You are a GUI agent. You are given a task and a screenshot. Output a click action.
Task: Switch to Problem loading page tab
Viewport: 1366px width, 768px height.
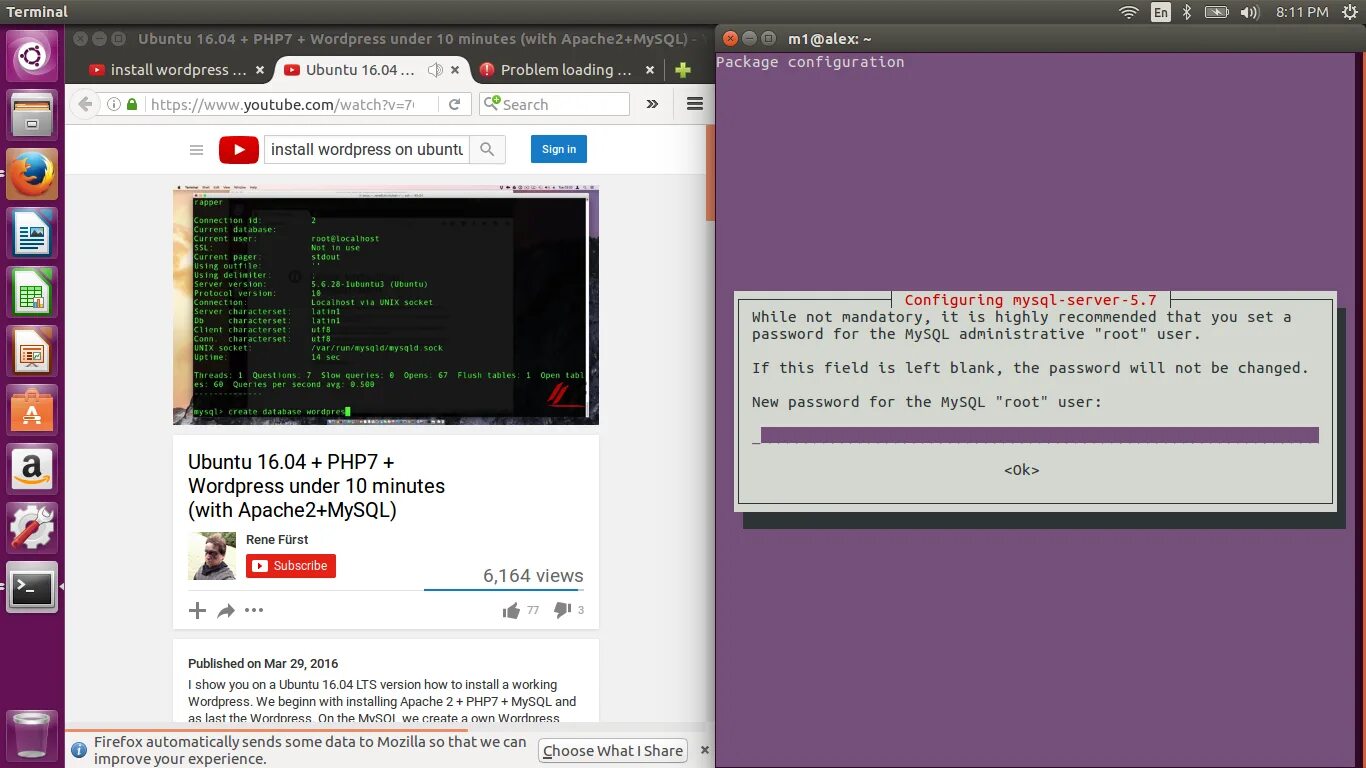click(566, 70)
